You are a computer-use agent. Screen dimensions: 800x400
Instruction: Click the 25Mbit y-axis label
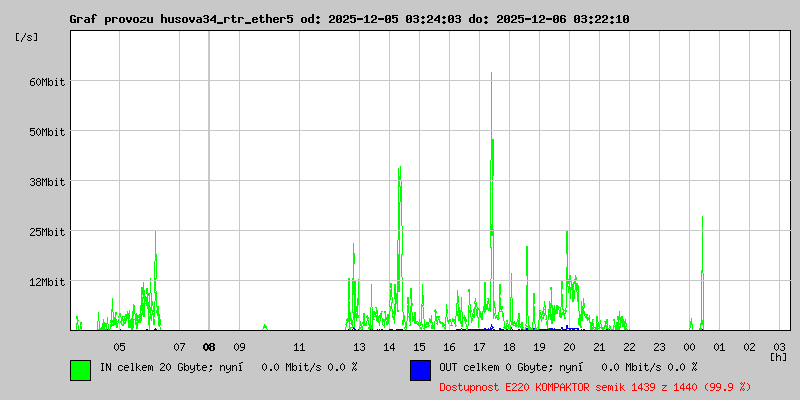click(x=47, y=231)
